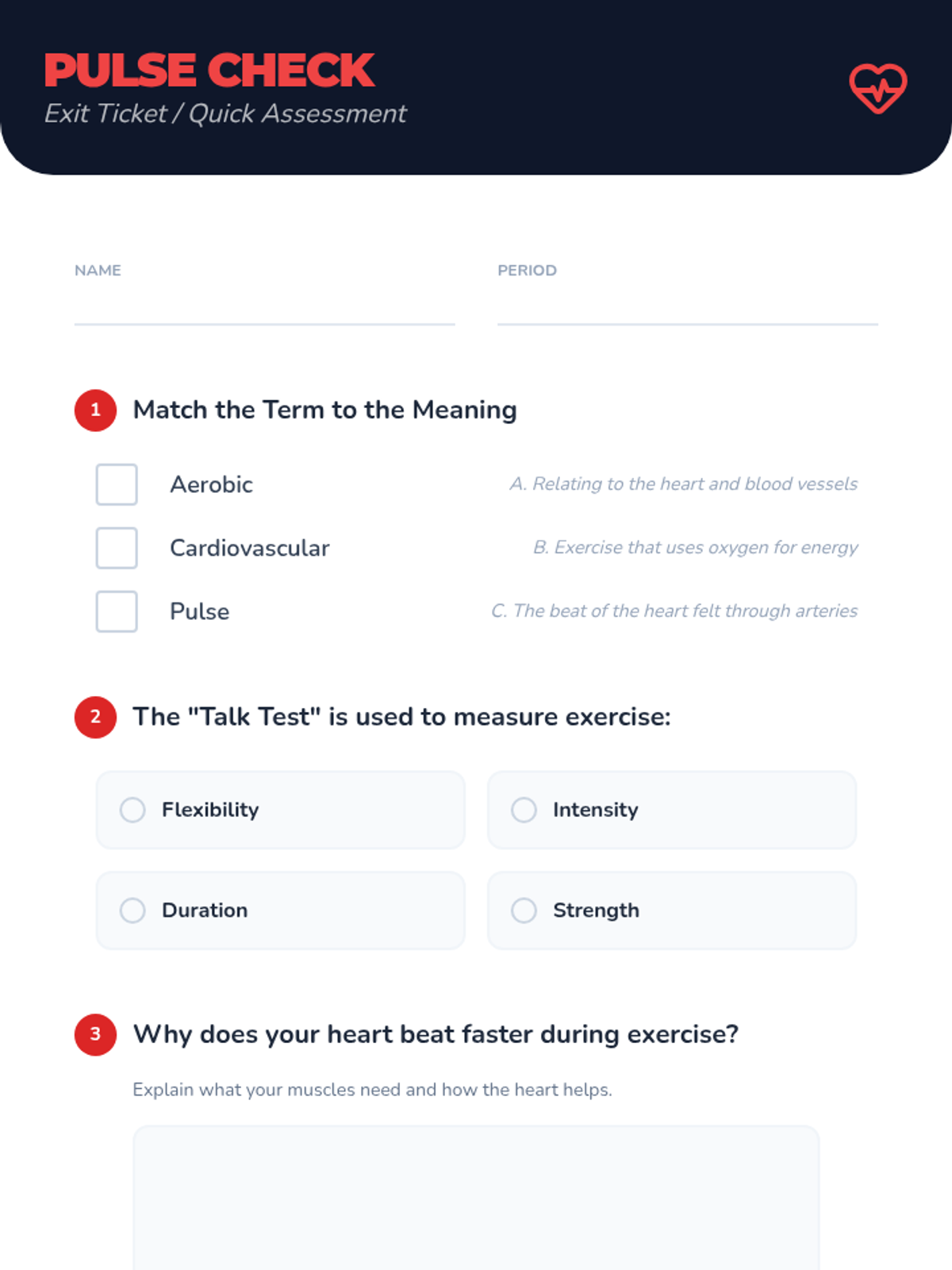Click the Match the Term to the Meaning heading
952x1270 pixels.
tap(324, 410)
